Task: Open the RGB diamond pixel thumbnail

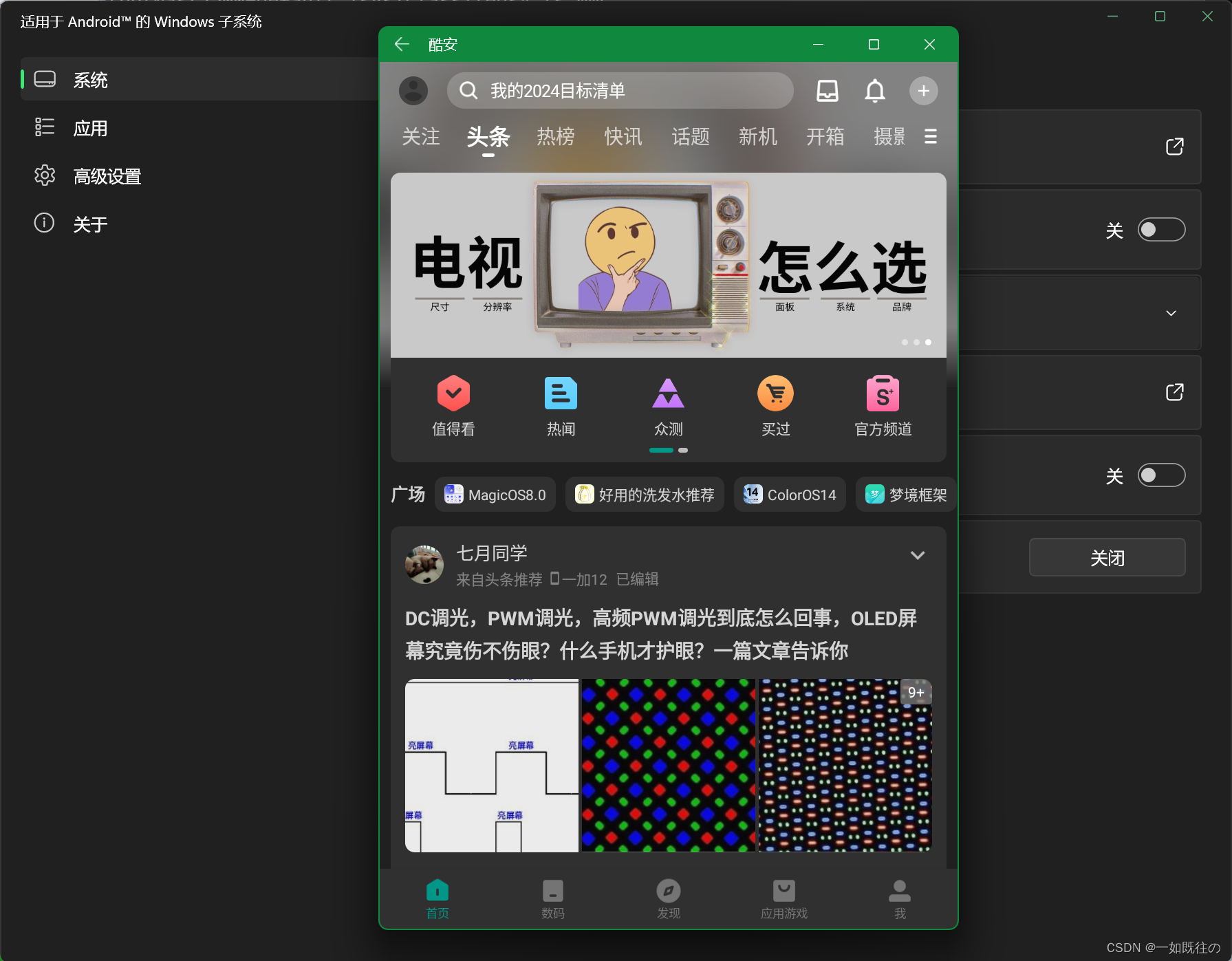Action: [669, 766]
